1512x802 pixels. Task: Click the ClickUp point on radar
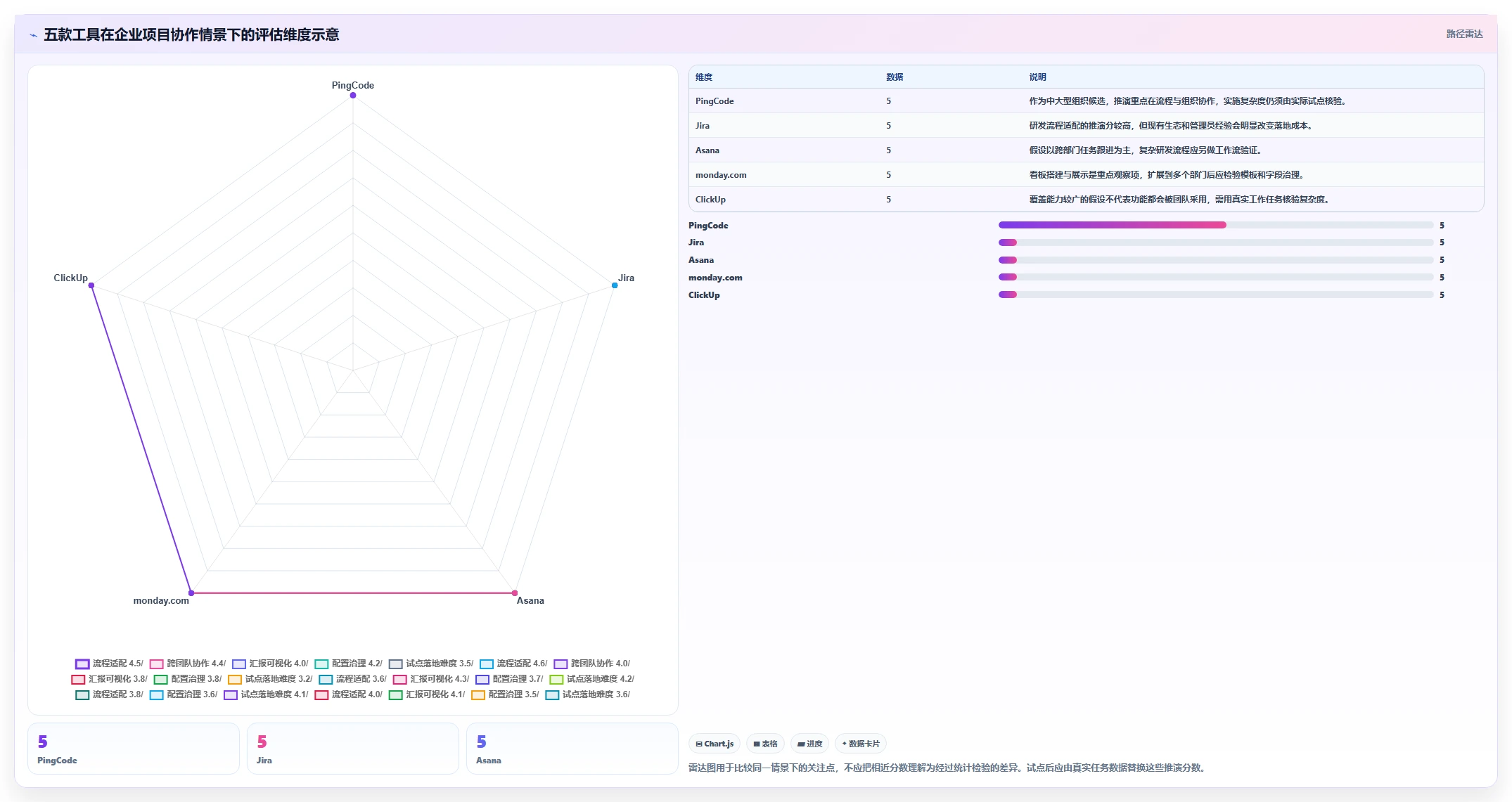91,285
